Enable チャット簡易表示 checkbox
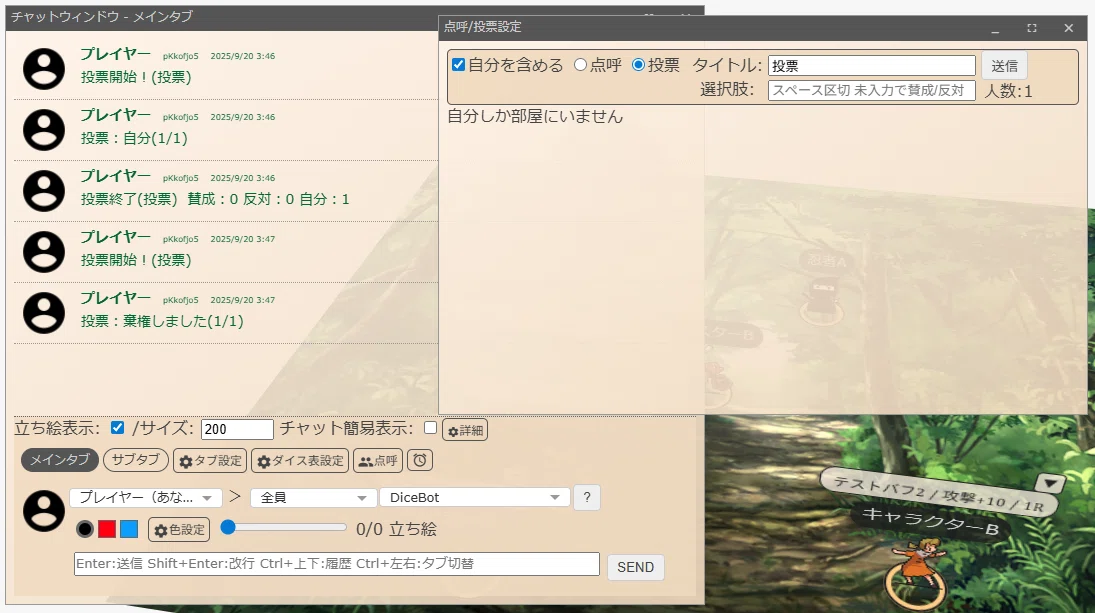 pos(430,427)
